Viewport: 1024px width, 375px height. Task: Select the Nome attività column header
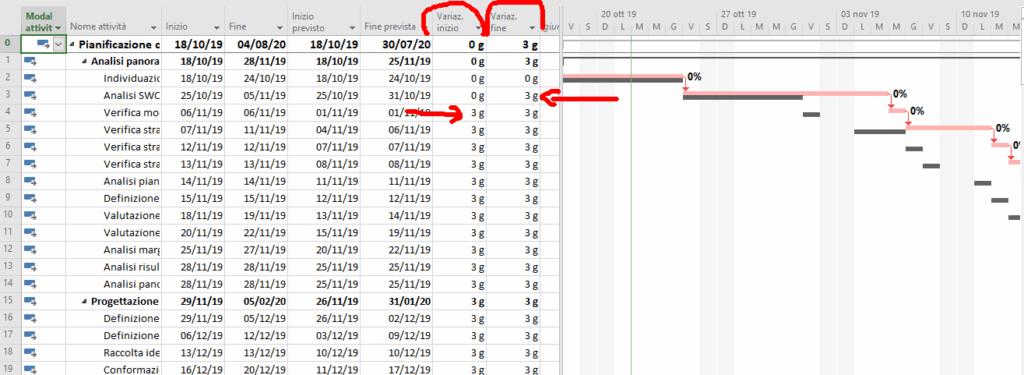pyautogui.click(x=114, y=22)
